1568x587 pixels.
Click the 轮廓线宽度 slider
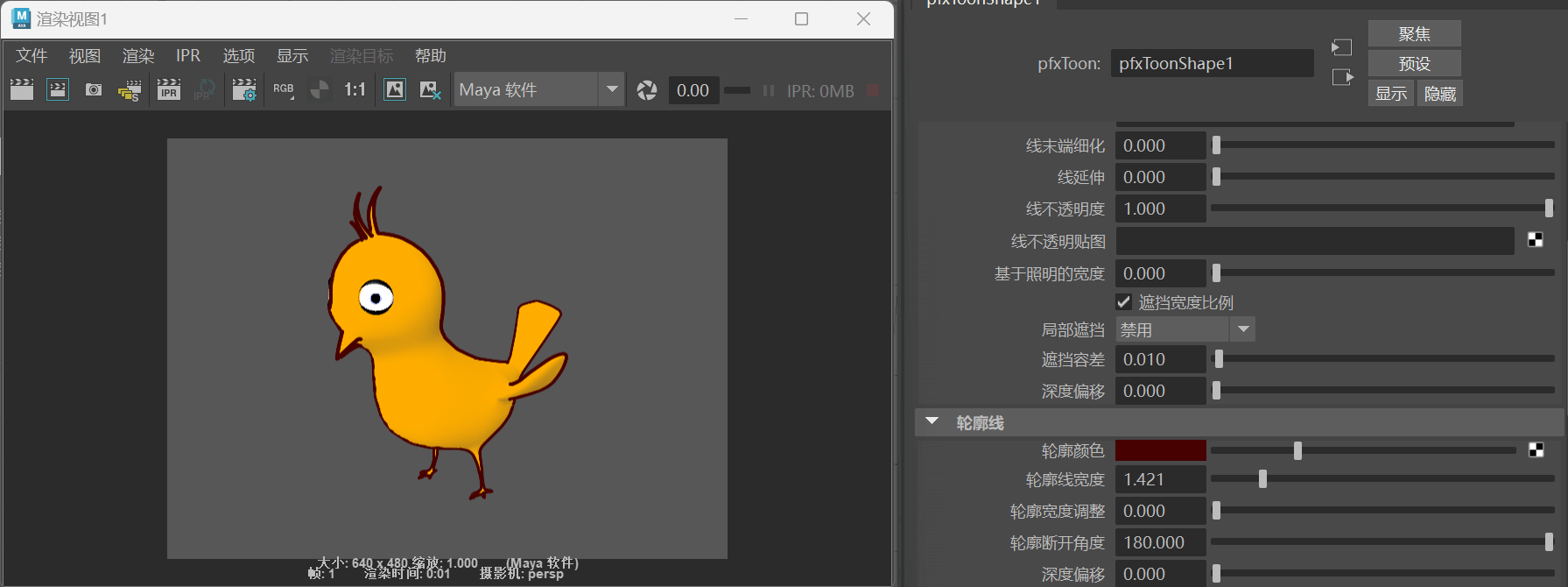[1382, 479]
